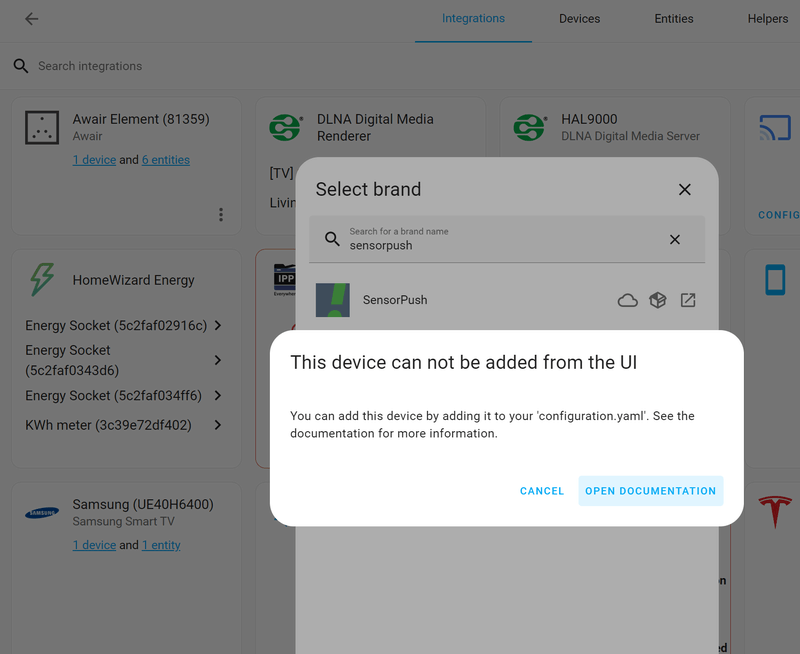Open Samsung 1 device link
Viewport: 800px width, 654px height.
pyautogui.click(x=94, y=545)
